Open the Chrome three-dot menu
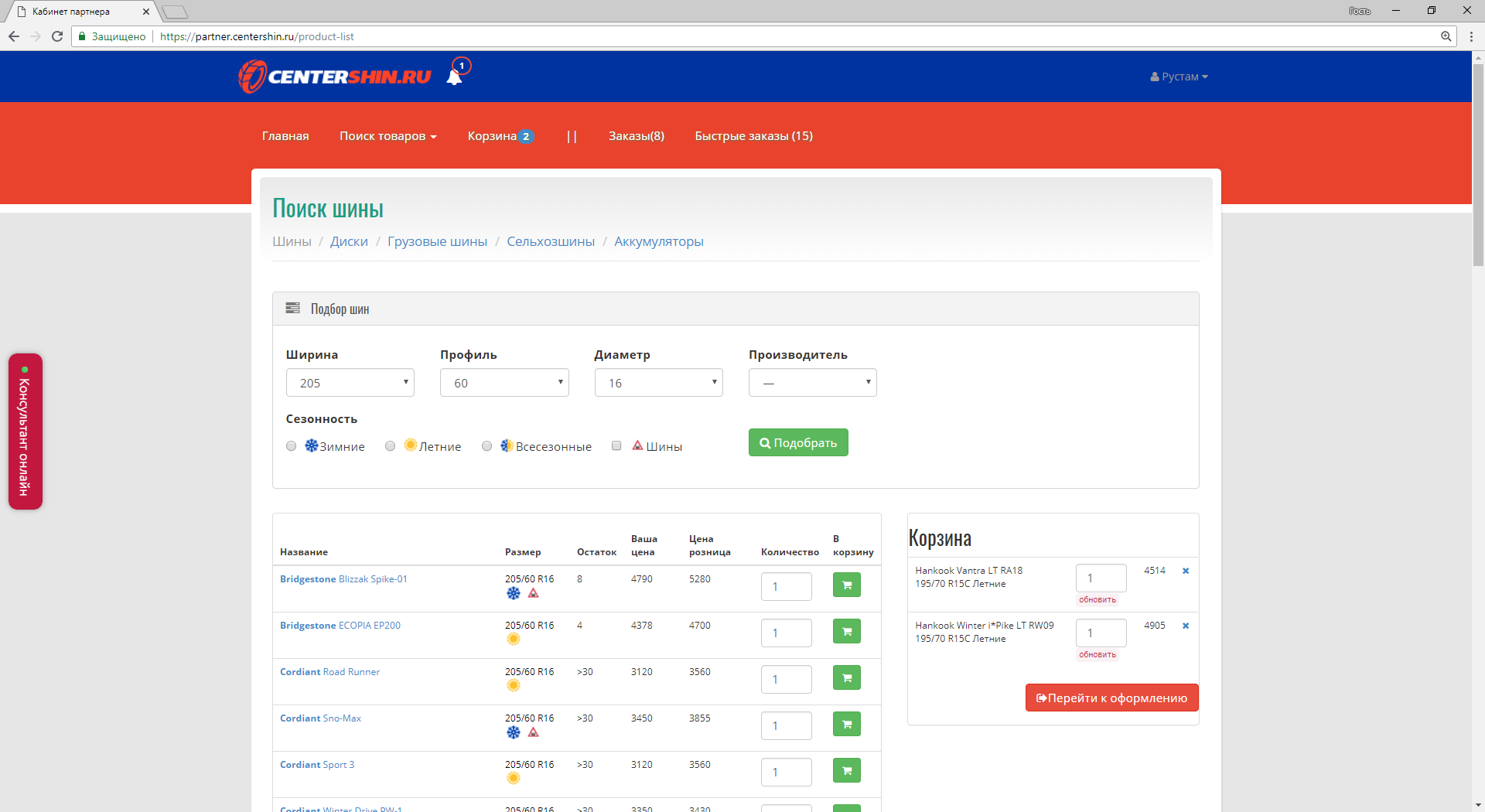Screen dimensions: 1485x812 1471,36
